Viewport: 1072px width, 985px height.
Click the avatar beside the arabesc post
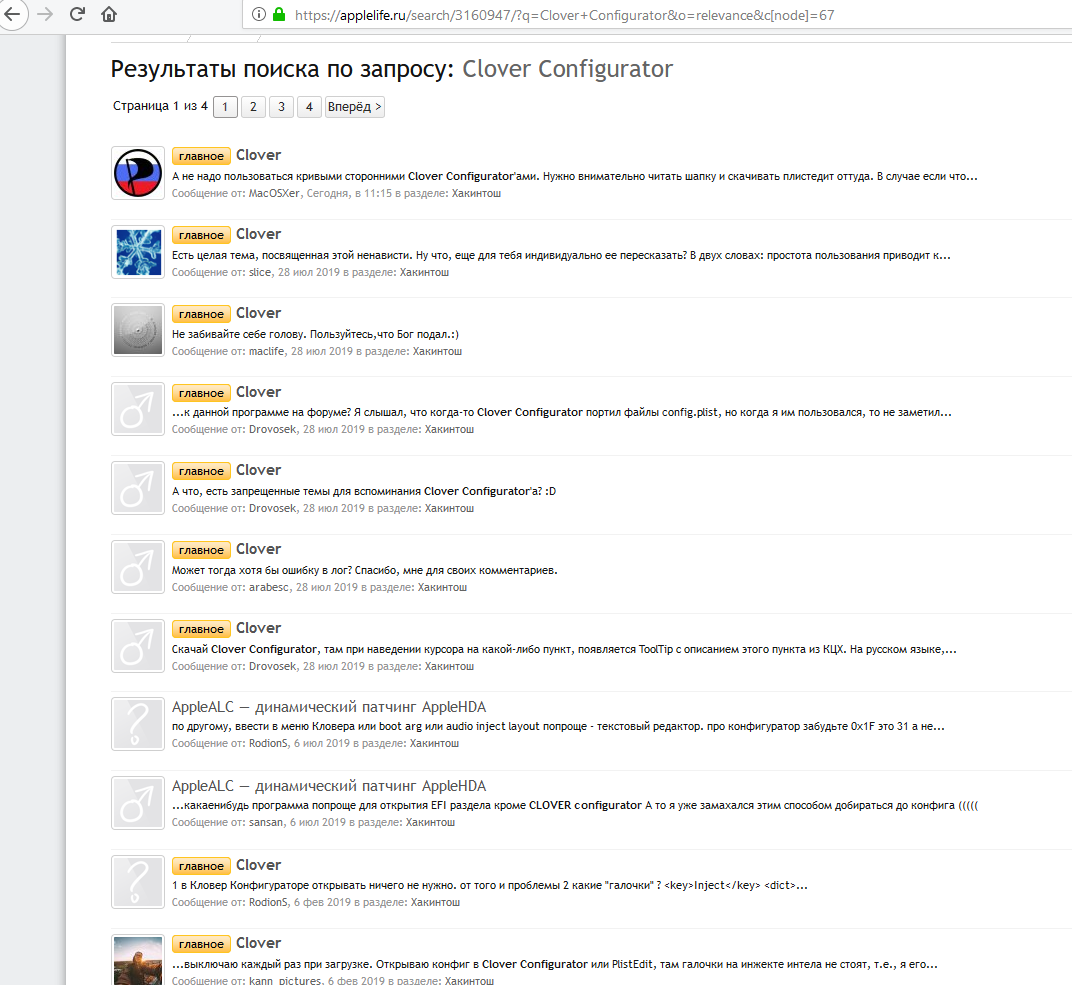pos(137,566)
